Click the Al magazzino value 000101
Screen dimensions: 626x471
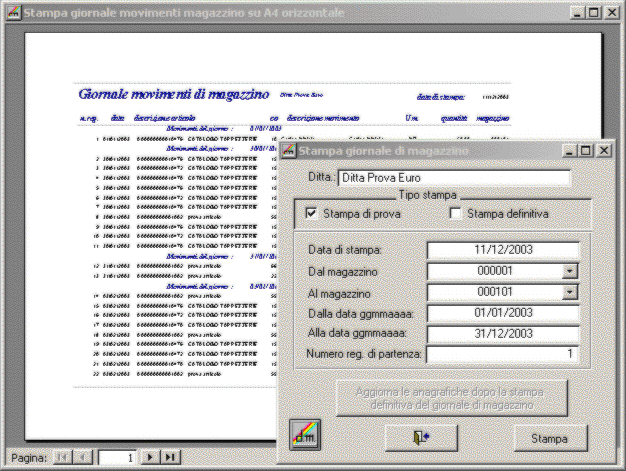[495, 292]
